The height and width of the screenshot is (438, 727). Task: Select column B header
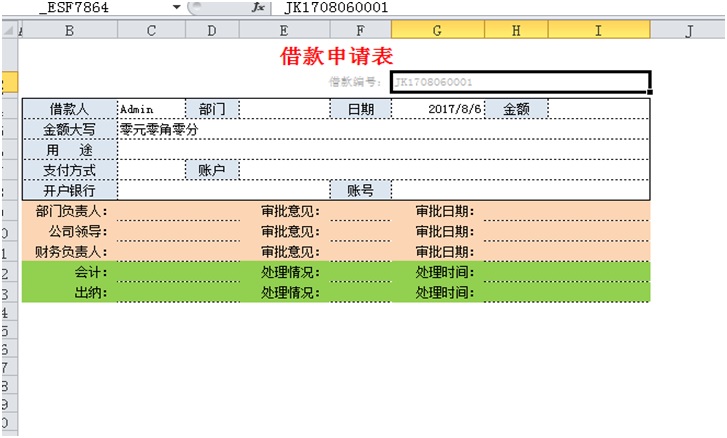tap(69, 30)
